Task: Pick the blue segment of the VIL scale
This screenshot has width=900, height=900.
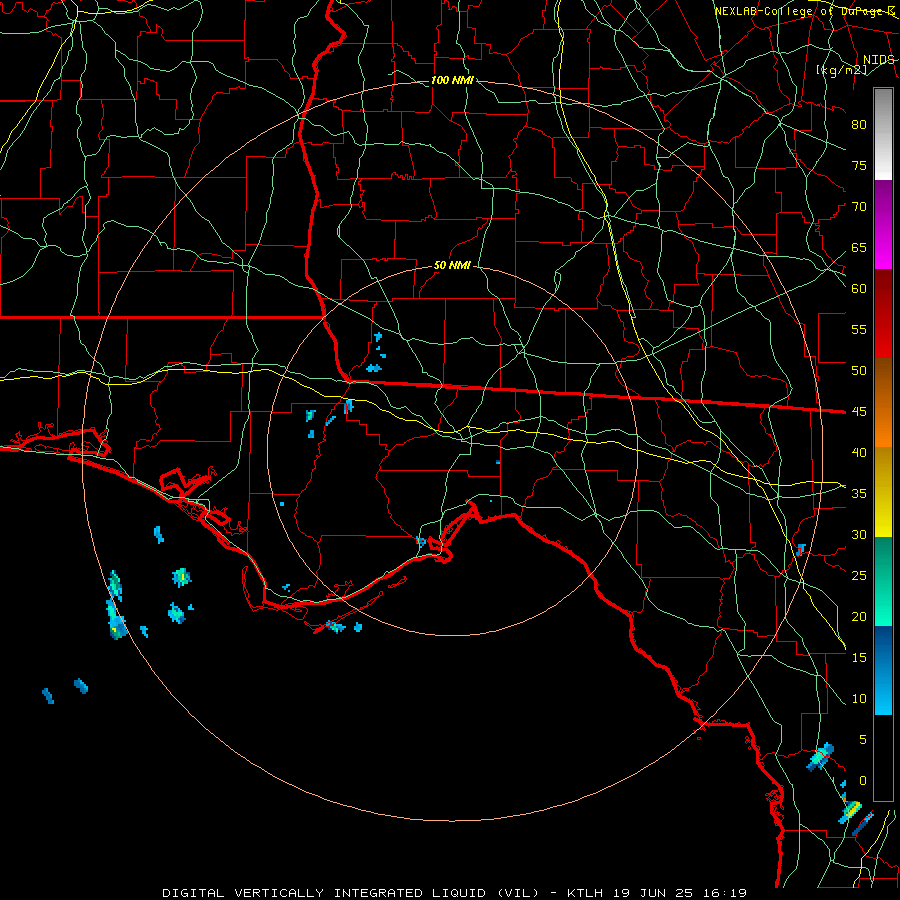Action: point(883,670)
